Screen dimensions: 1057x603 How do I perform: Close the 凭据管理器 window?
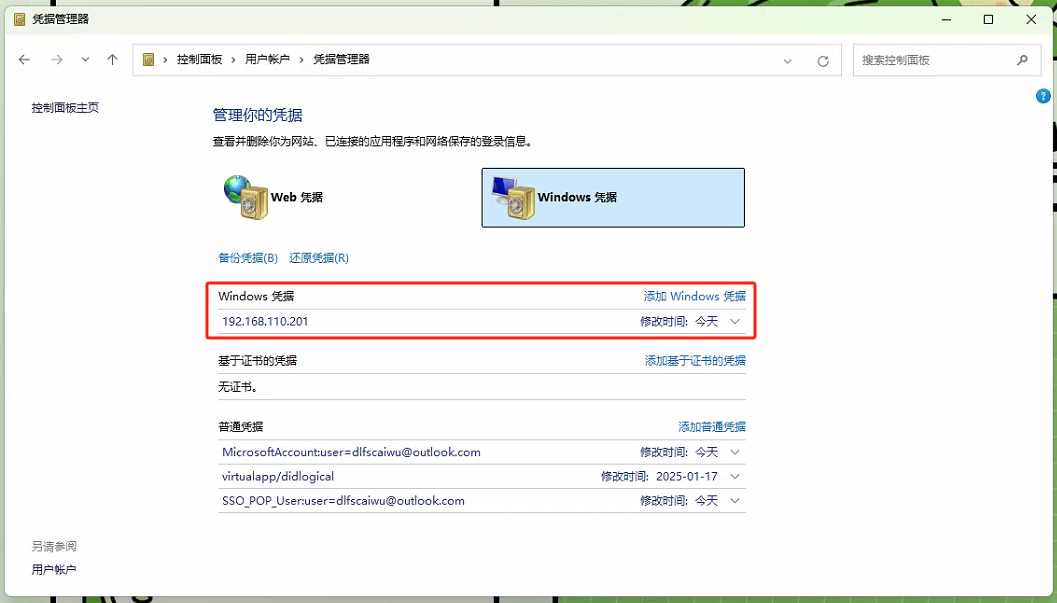1031,20
